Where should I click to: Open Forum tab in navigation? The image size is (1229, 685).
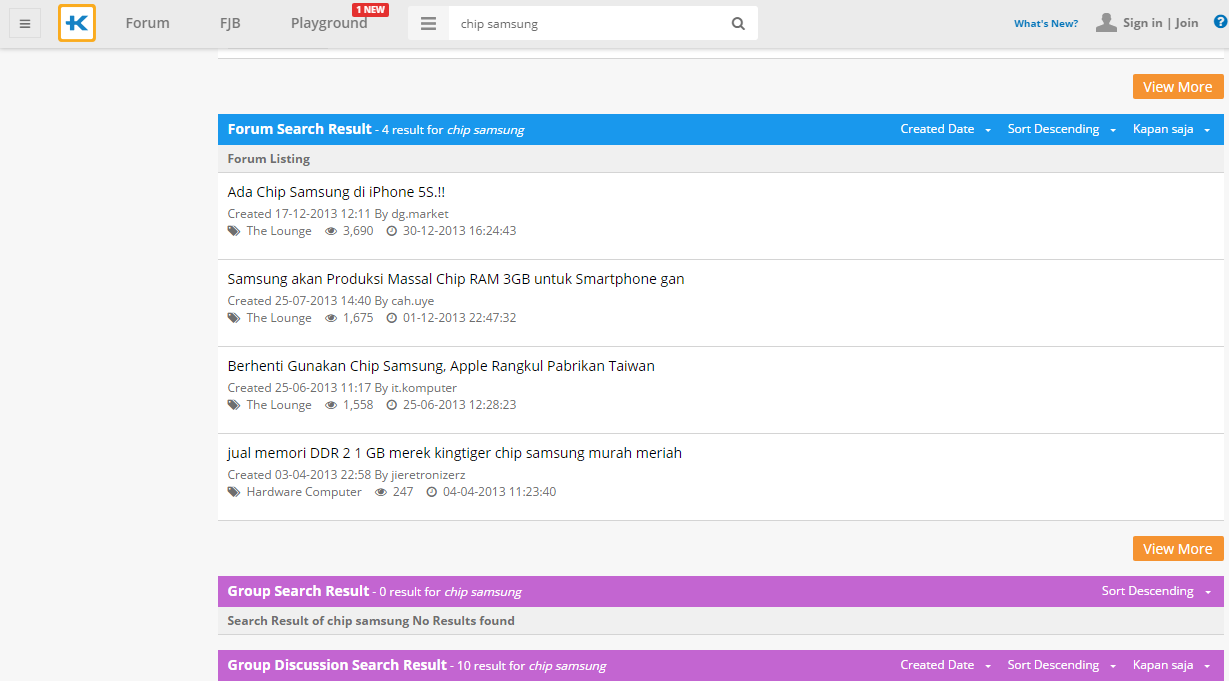tap(147, 23)
